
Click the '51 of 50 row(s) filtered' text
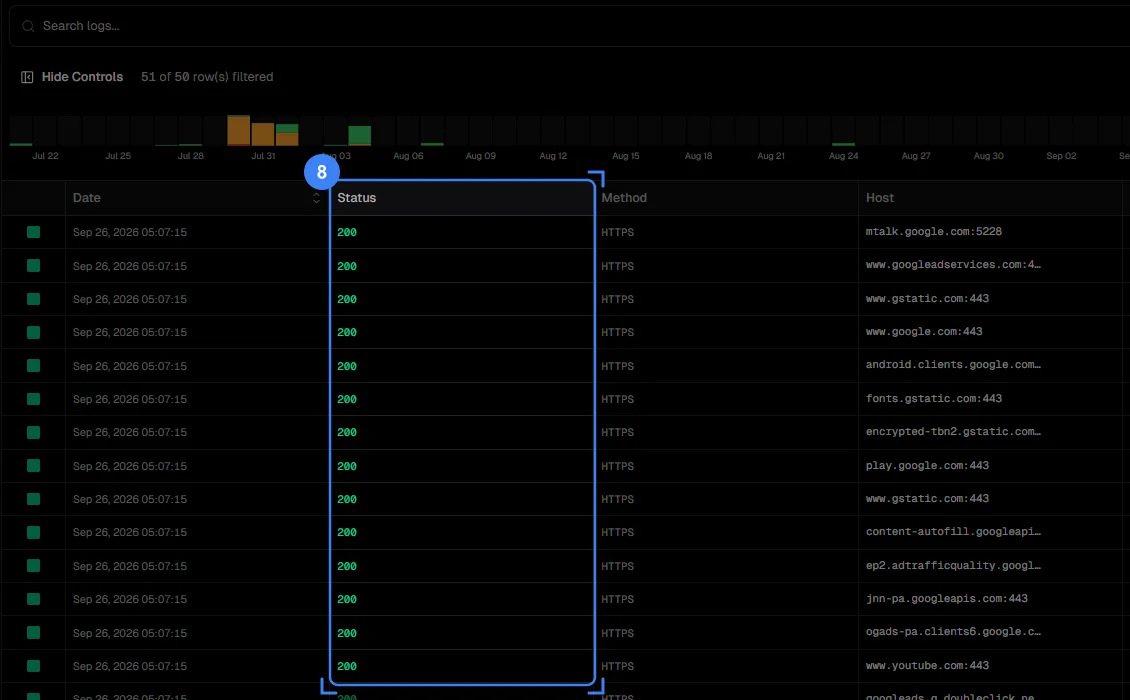click(x=207, y=76)
